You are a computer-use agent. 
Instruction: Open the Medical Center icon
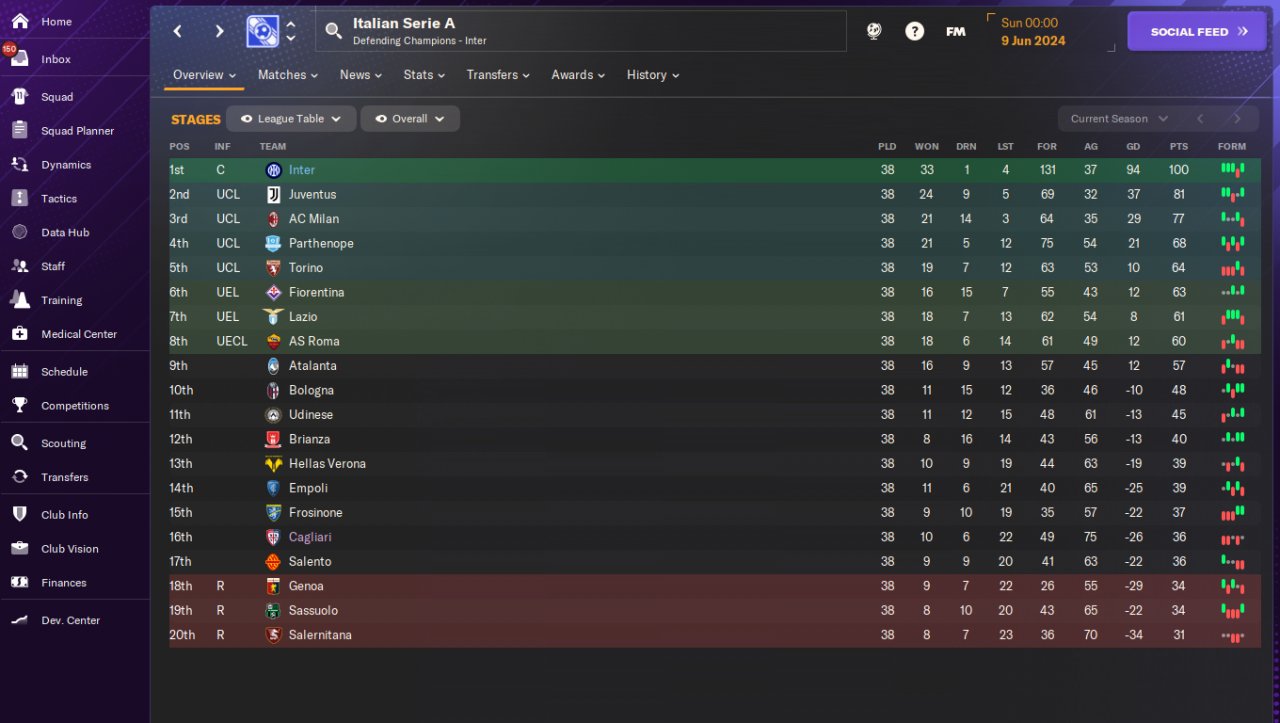[x=19, y=334]
